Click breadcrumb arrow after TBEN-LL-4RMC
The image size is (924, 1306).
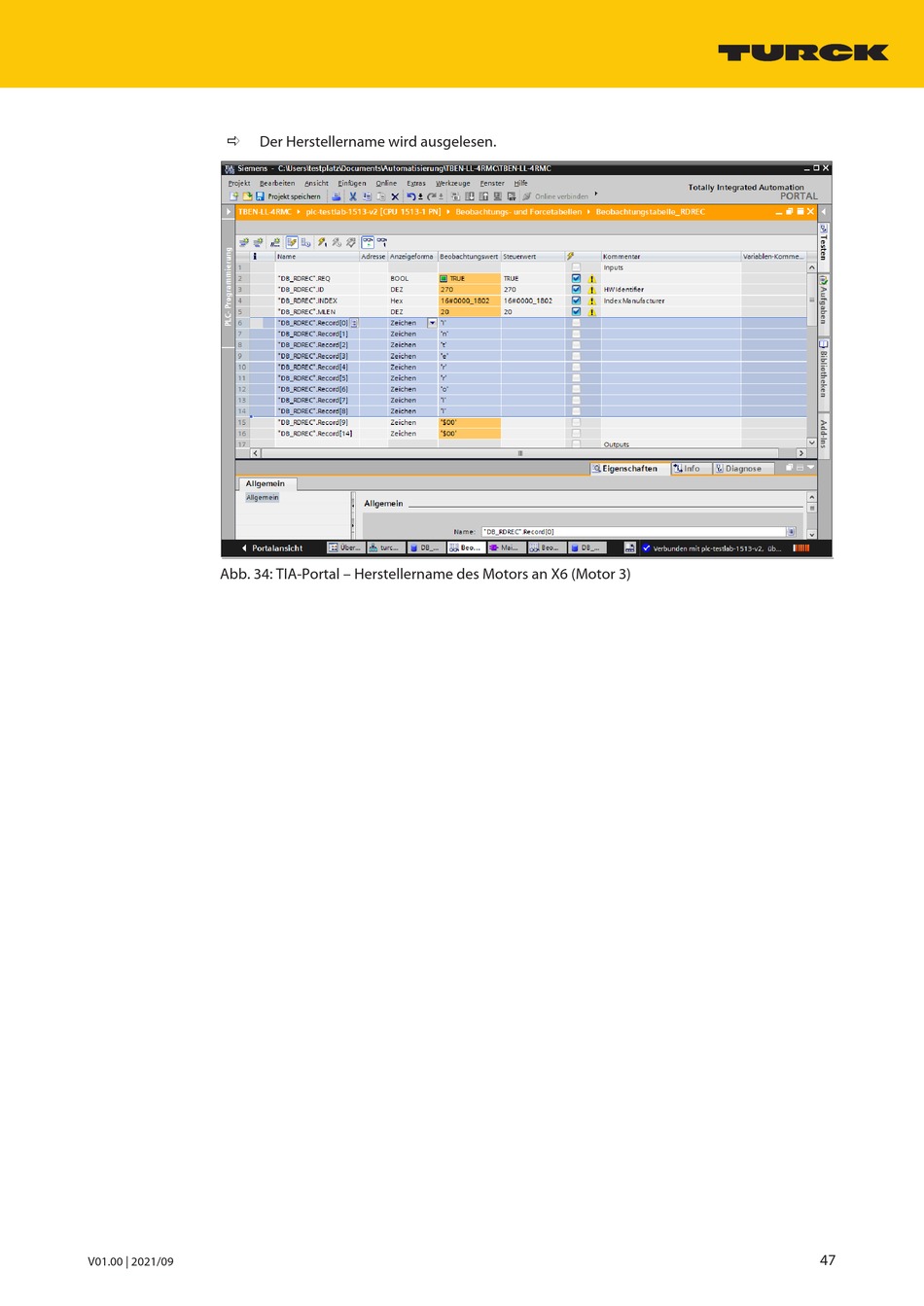tap(300, 211)
